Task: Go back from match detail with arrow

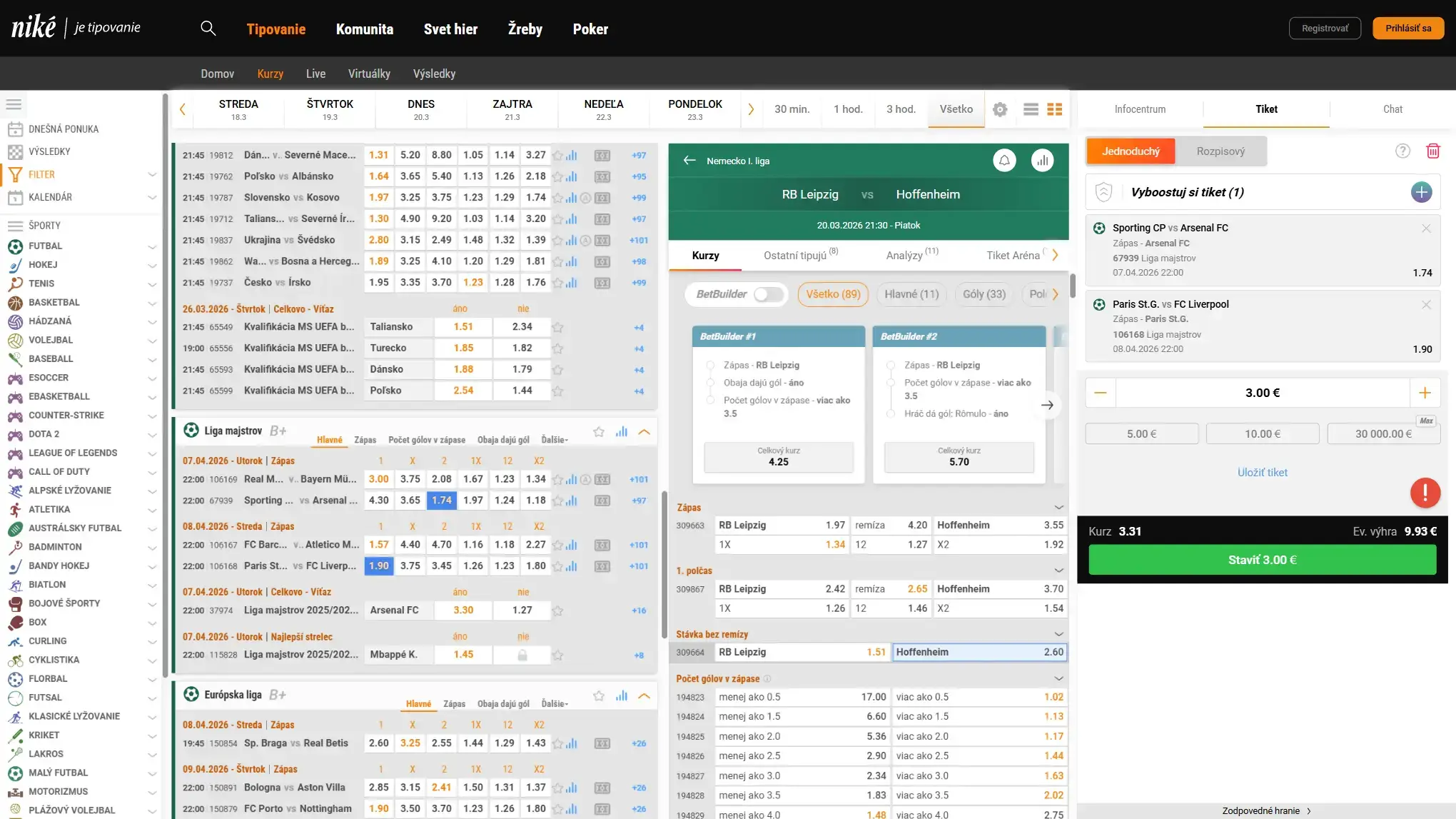Action: [689, 160]
